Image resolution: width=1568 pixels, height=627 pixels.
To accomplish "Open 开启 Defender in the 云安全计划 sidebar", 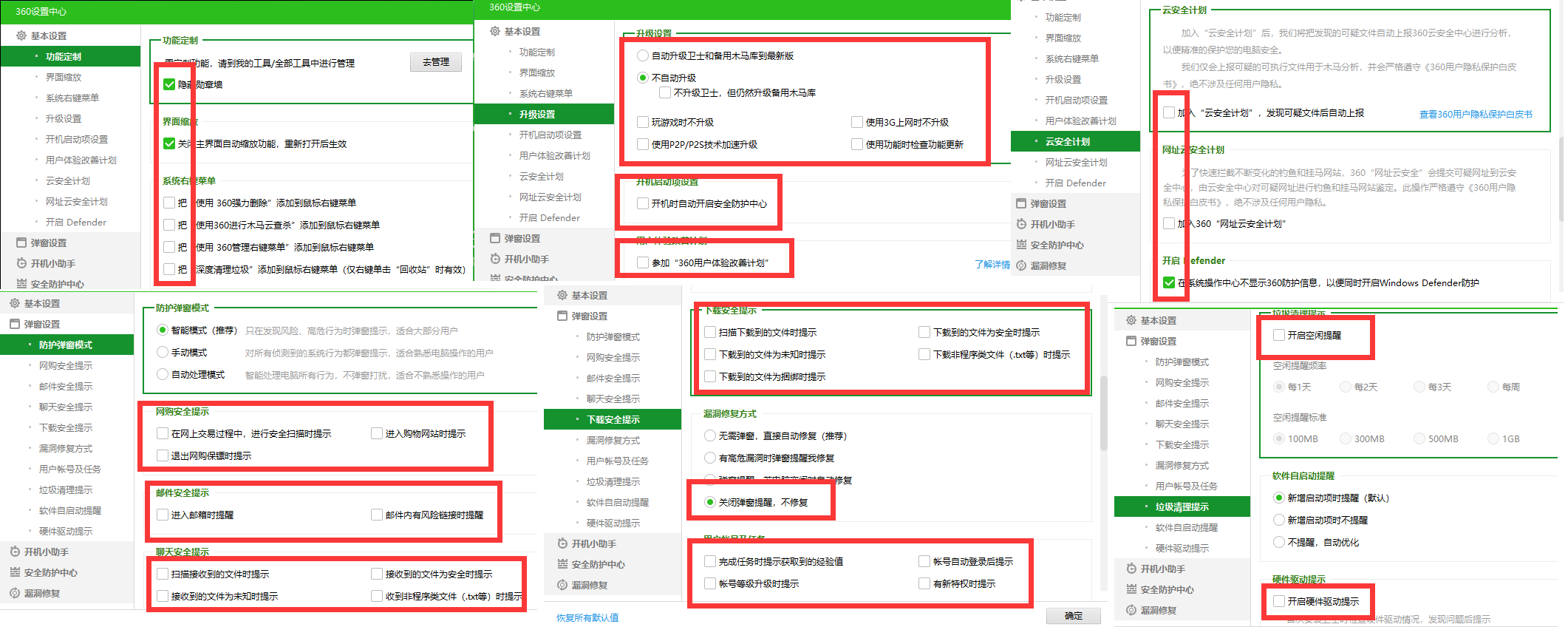I will point(1075,183).
